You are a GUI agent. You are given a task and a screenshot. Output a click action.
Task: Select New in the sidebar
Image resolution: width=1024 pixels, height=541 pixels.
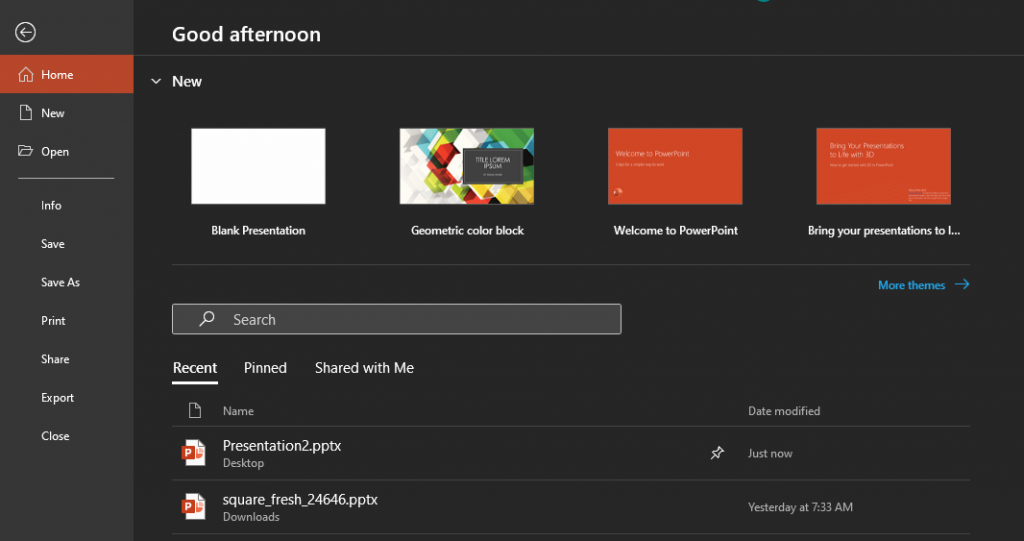[x=67, y=113]
